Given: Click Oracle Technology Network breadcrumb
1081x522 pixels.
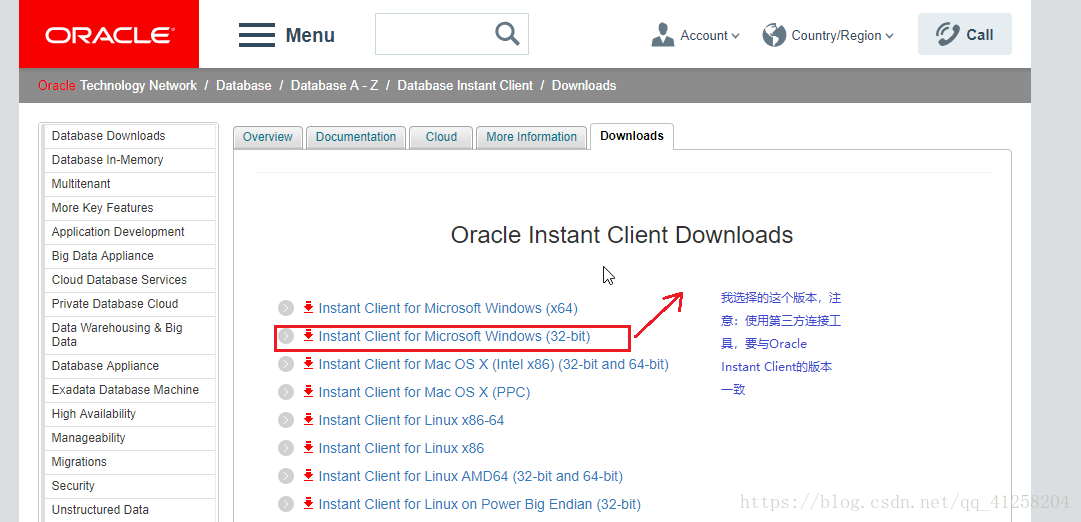Looking at the screenshot, I should (x=117, y=86).
